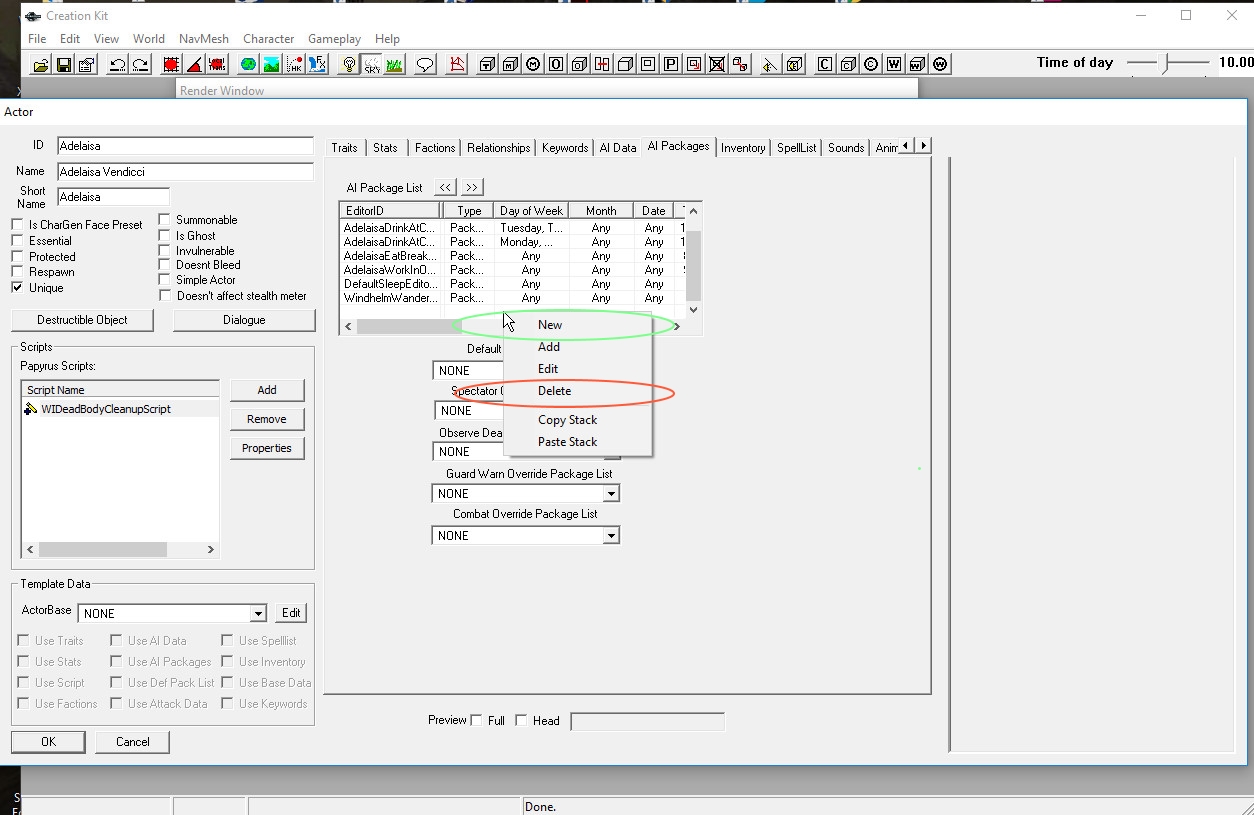Switch to the Inventory tab
The height and width of the screenshot is (815, 1254).
point(743,148)
